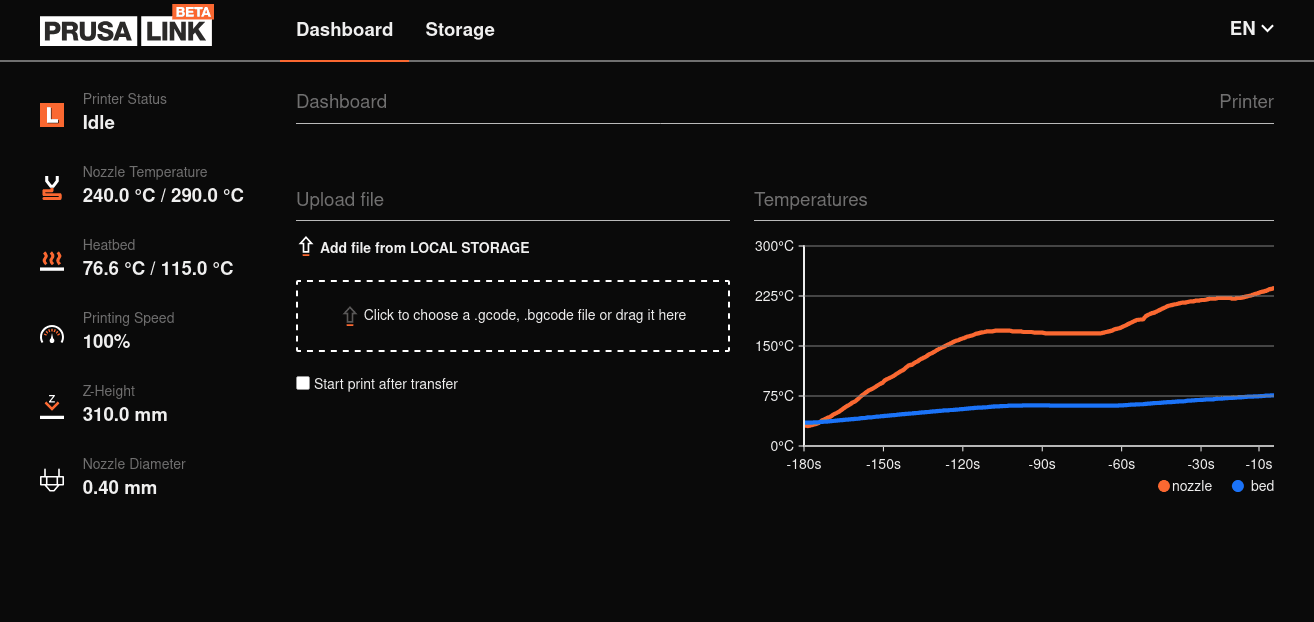The width and height of the screenshot is (1314, 622).
Task: Click the upload arrow inside the drop zone
Action: pos(351,314)
